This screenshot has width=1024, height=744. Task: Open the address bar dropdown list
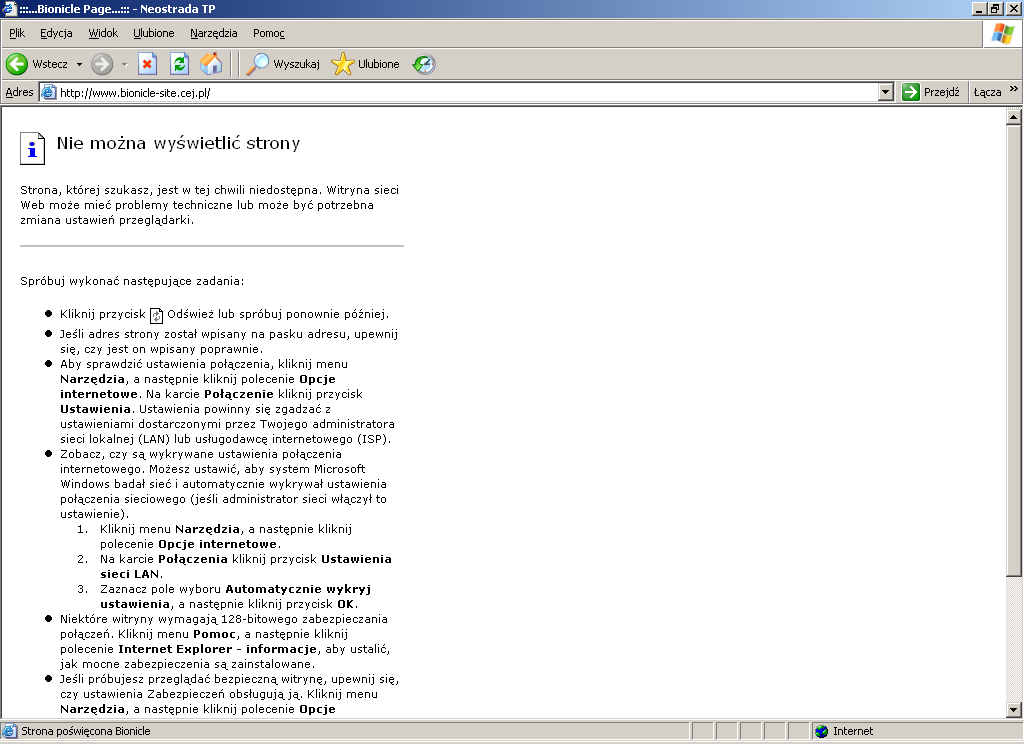pyautogui.click(x=886, y=92)
